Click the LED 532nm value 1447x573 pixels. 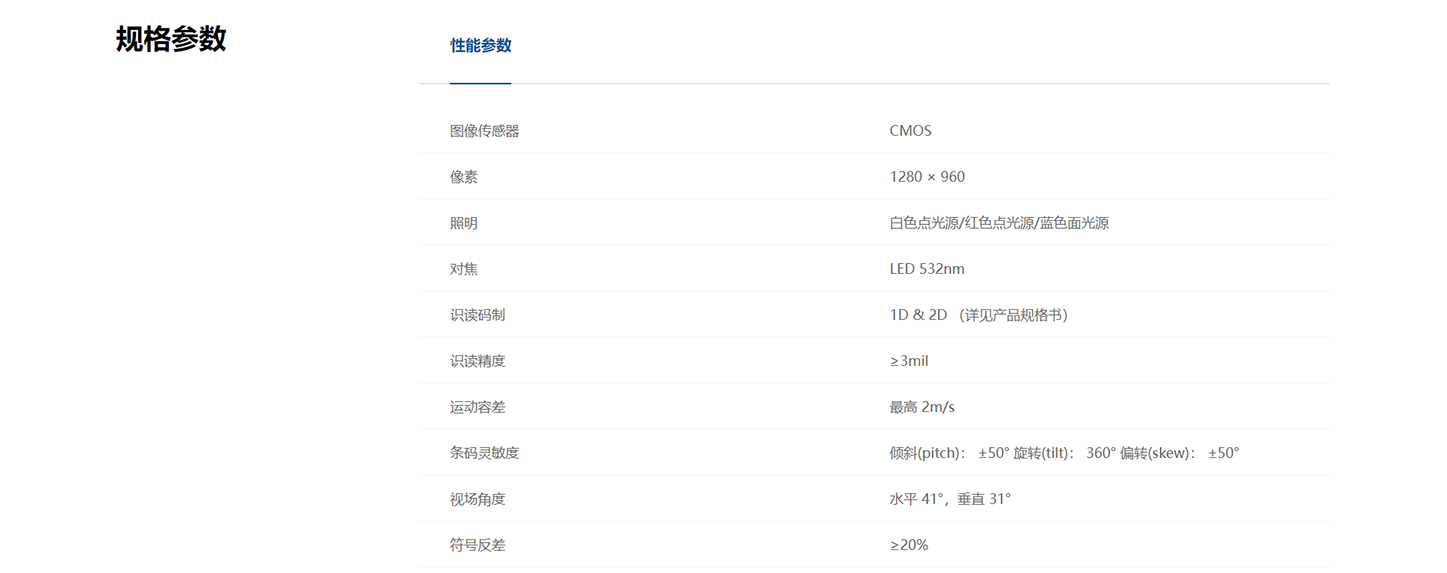pyautogui.click(x=927, y=269)
